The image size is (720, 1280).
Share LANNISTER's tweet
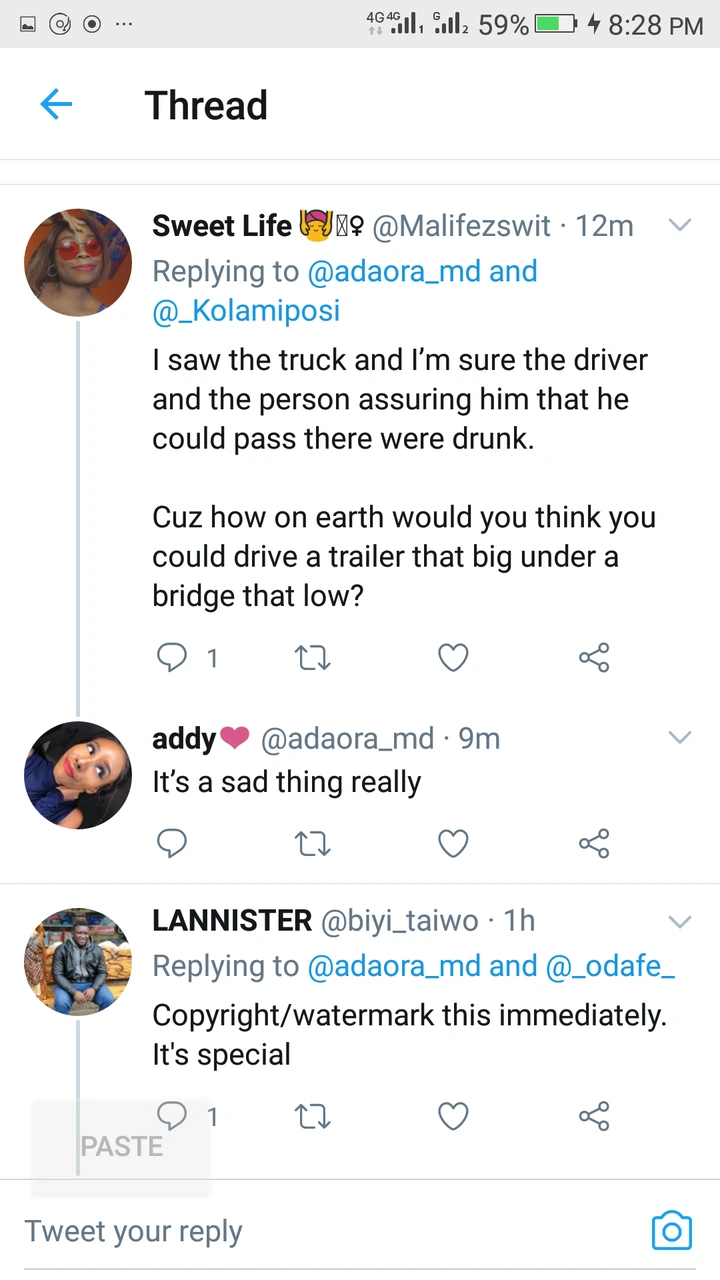pos(594,1116)
